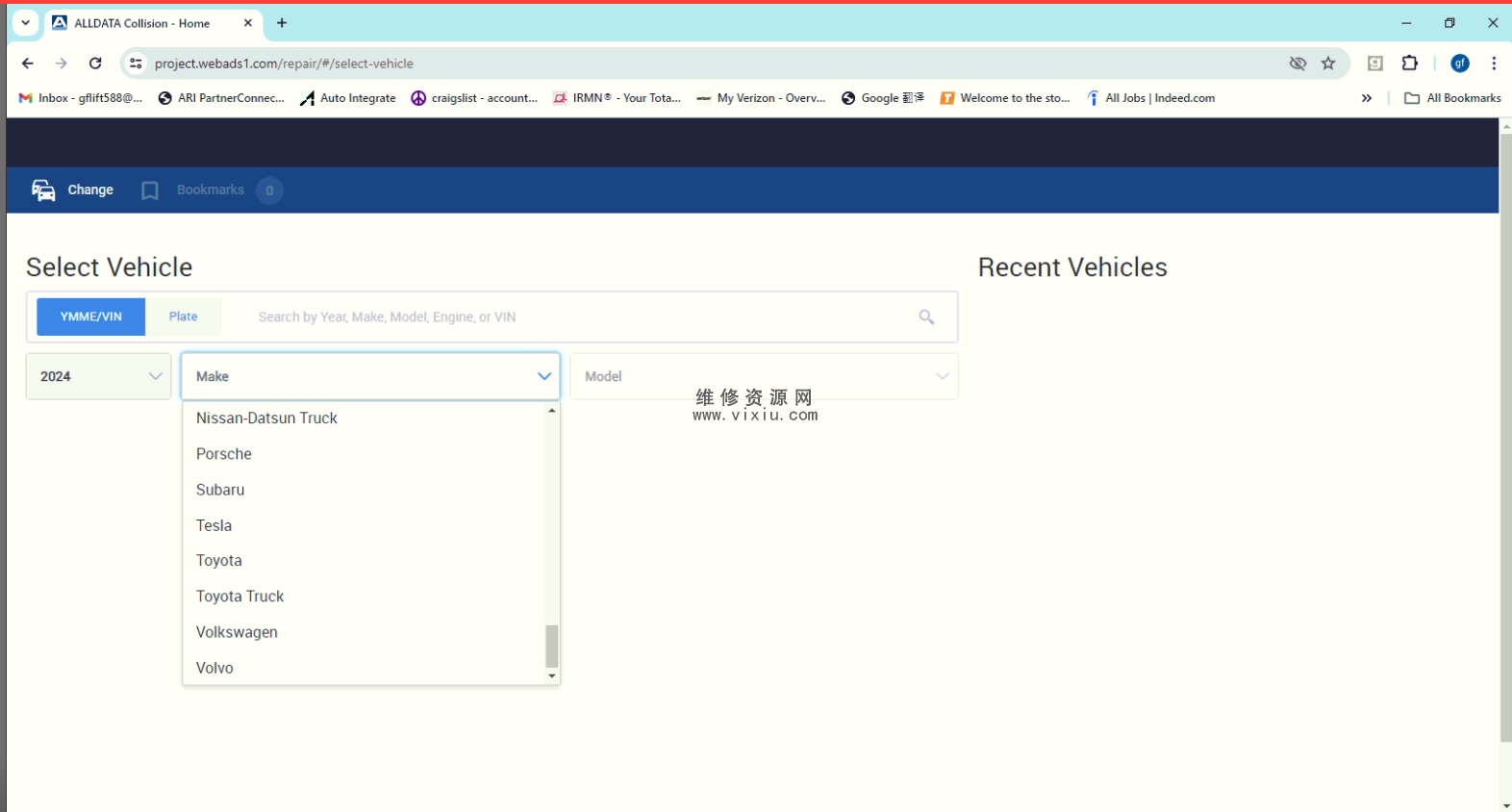Viewport: 1512px width, 812px height.
Task: Open the tab search dropdown arrow
Action: (x=26, y=23)
